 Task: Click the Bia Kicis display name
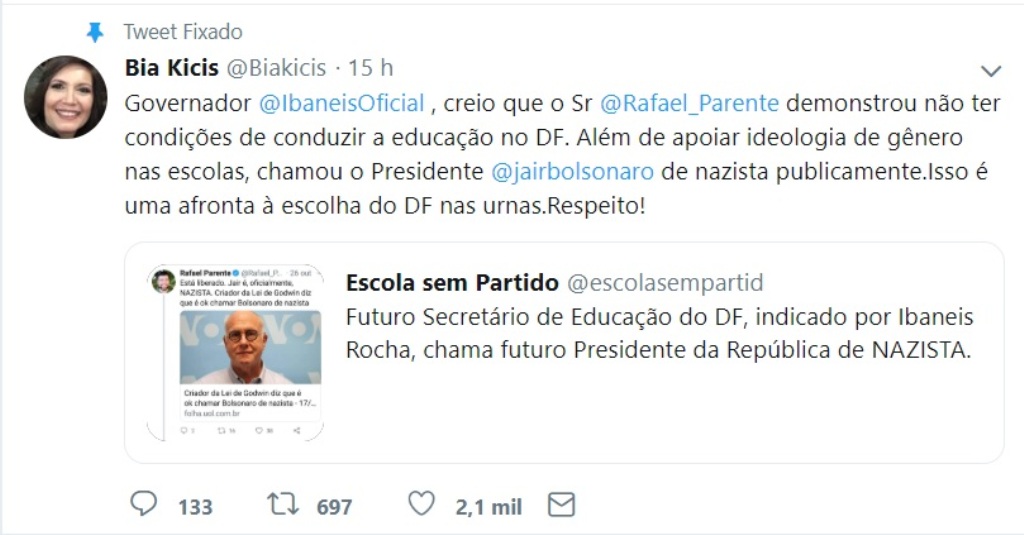click(171, 68)
